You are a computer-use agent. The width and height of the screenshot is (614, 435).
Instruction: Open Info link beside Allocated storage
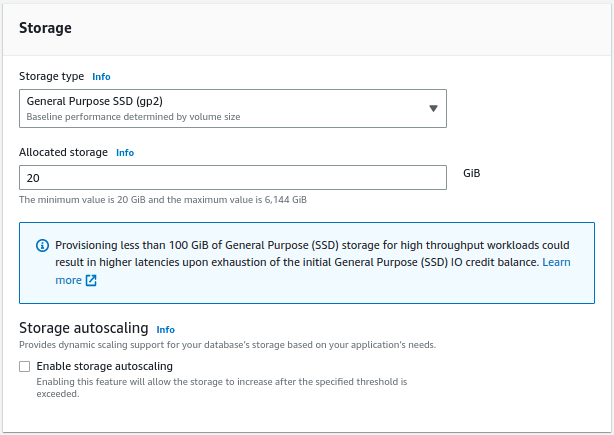pyautogui.click(x=125, y=153)
